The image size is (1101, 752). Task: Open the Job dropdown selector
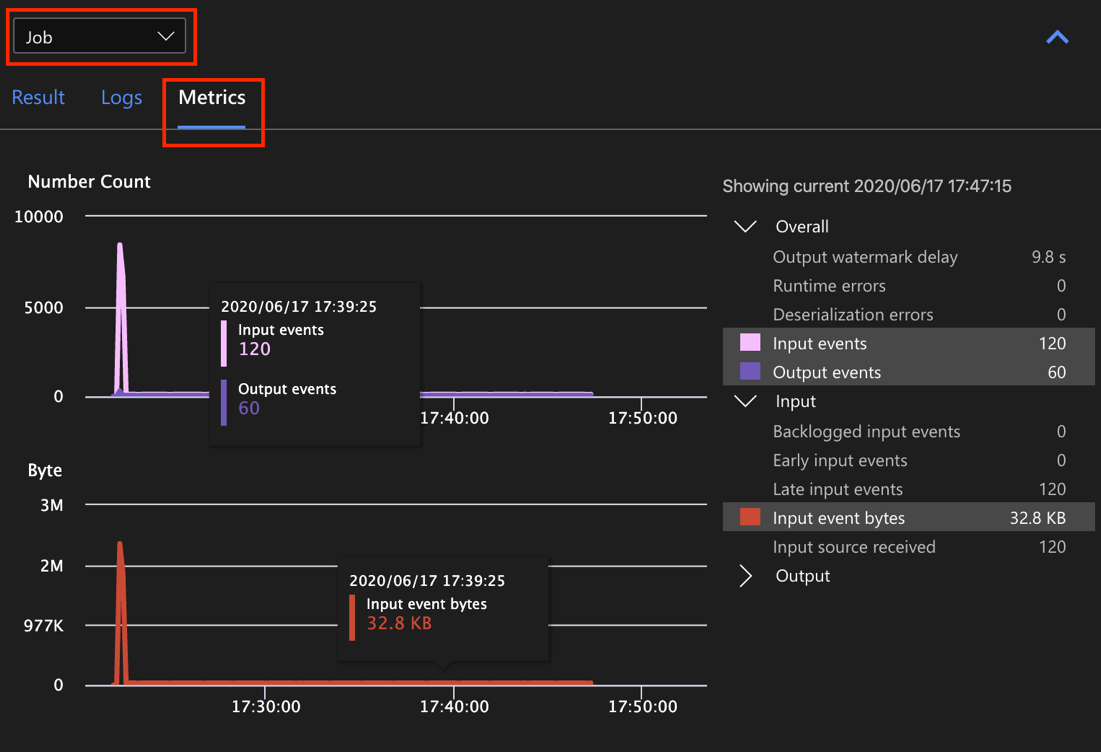(100, 35)
